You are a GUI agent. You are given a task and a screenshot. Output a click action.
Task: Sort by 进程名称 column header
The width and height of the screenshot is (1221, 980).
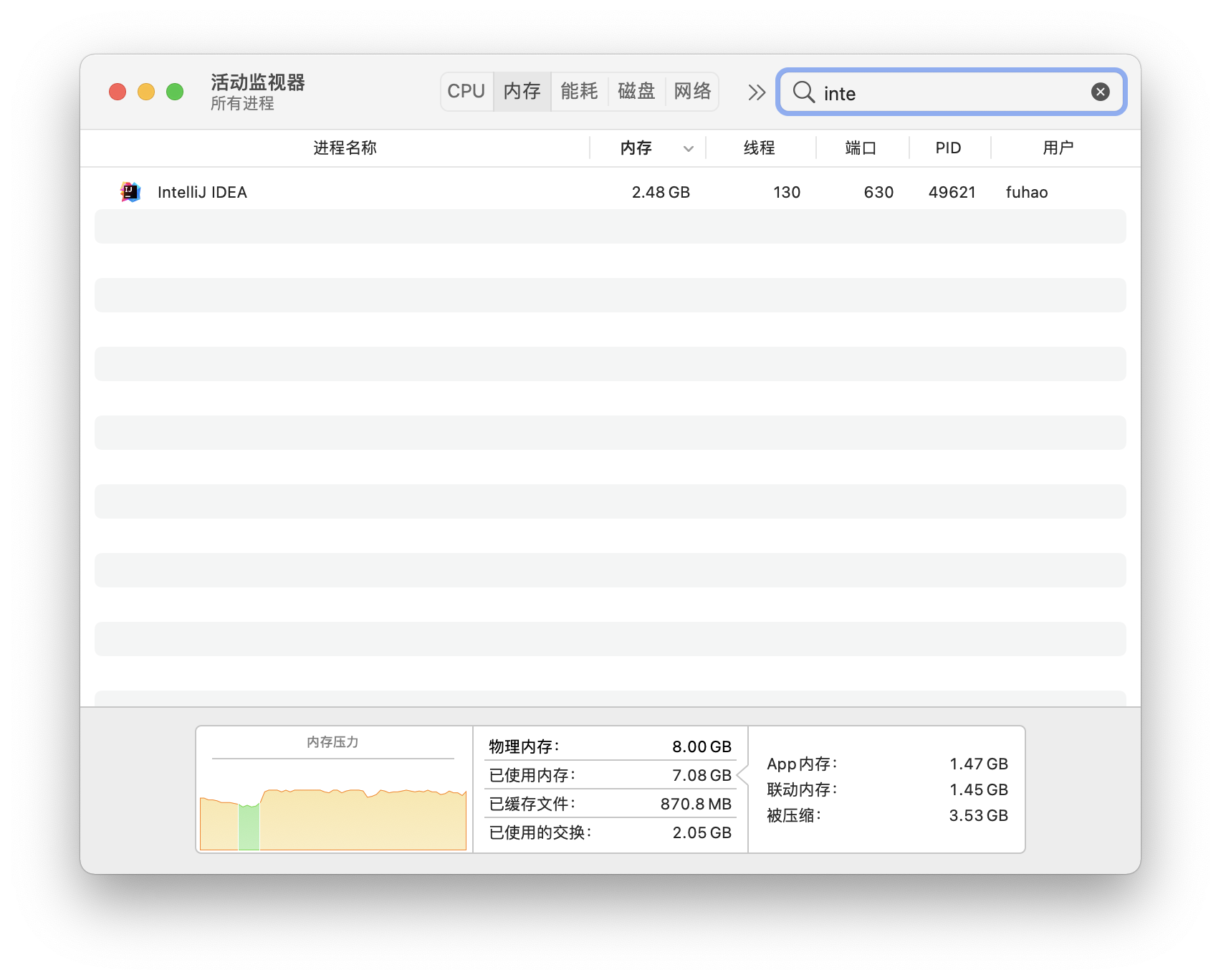click(345, 148)
